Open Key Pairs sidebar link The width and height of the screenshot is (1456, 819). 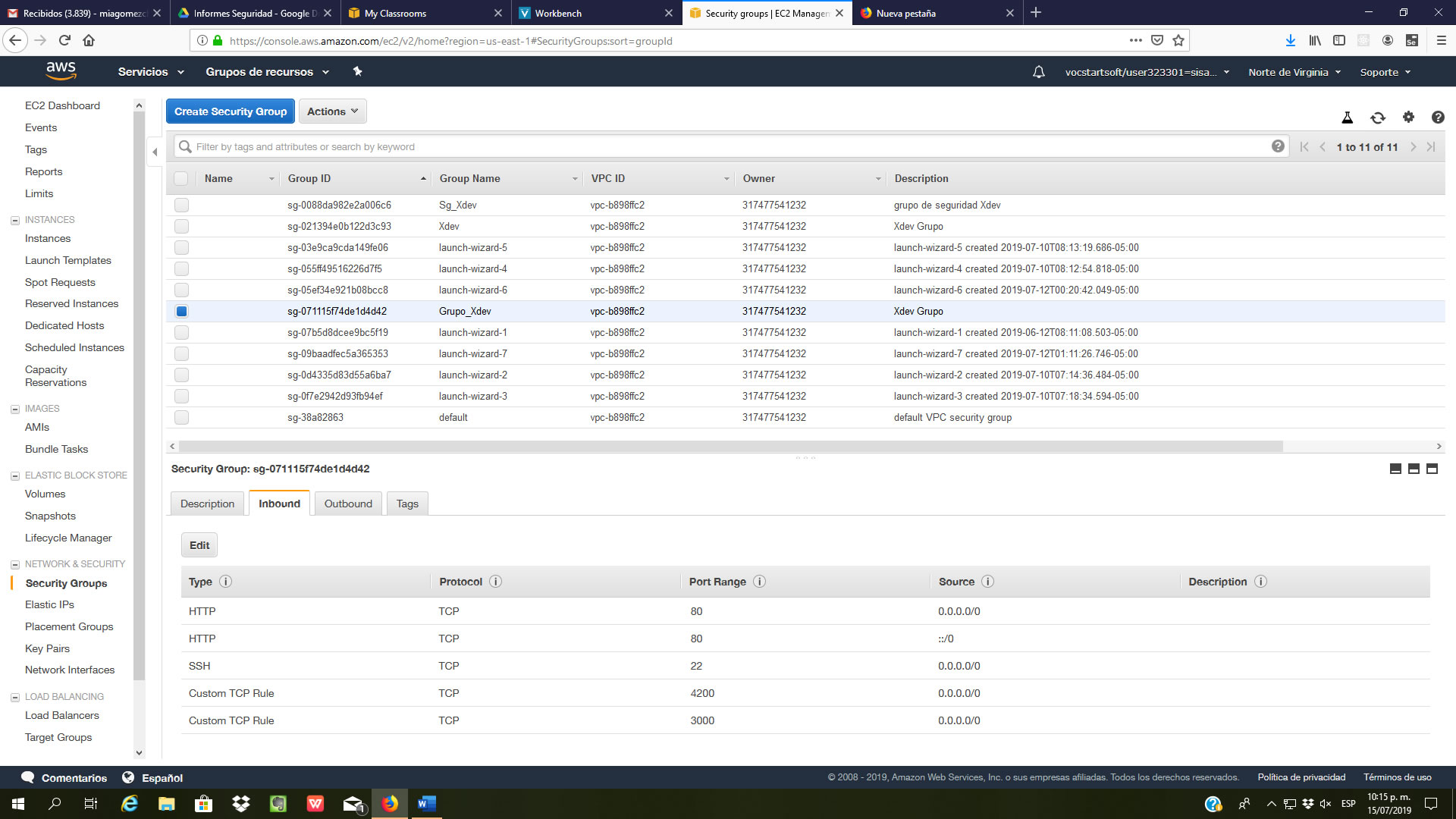click(47, 648)
